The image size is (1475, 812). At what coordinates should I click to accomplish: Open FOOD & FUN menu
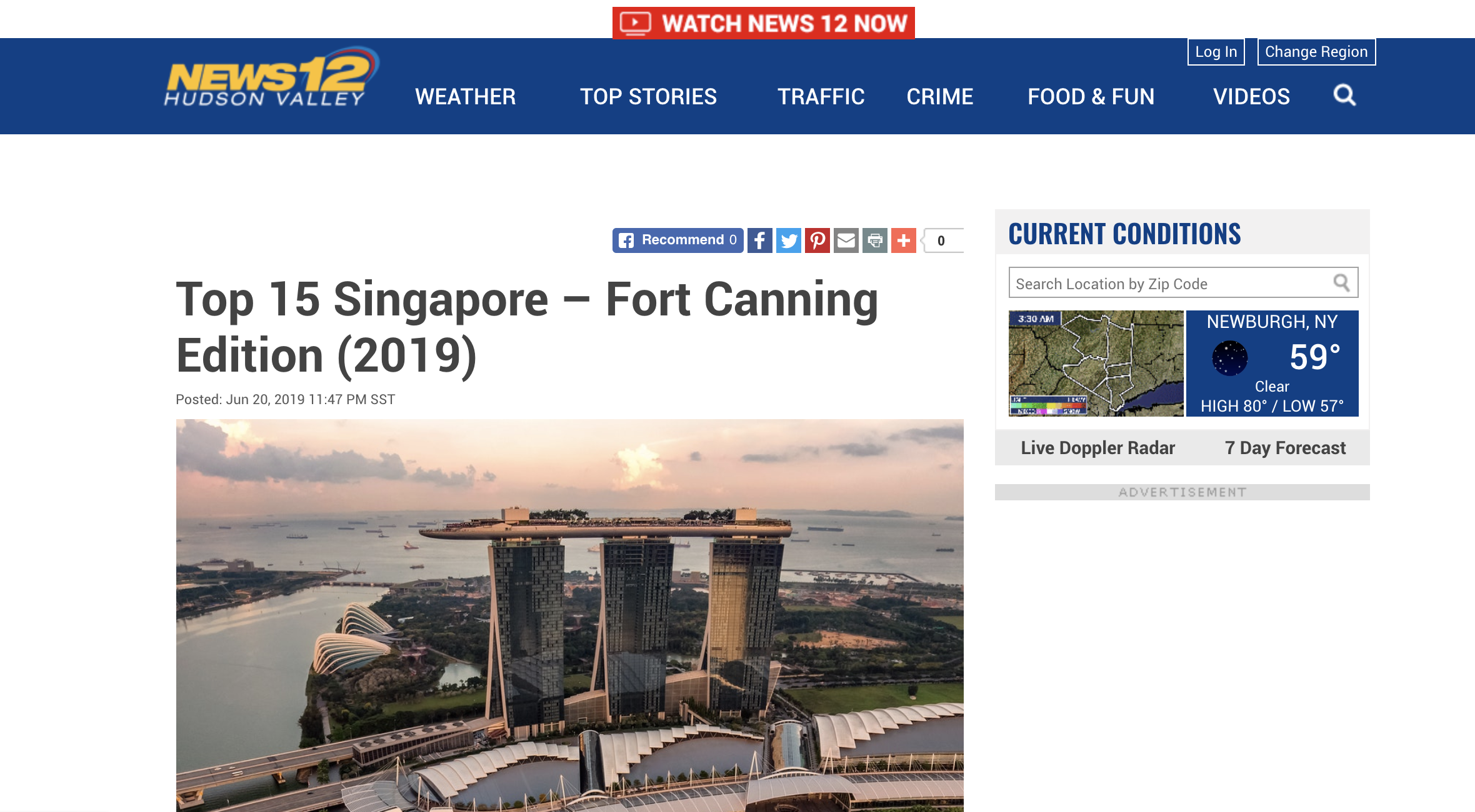pos(1091,97)
